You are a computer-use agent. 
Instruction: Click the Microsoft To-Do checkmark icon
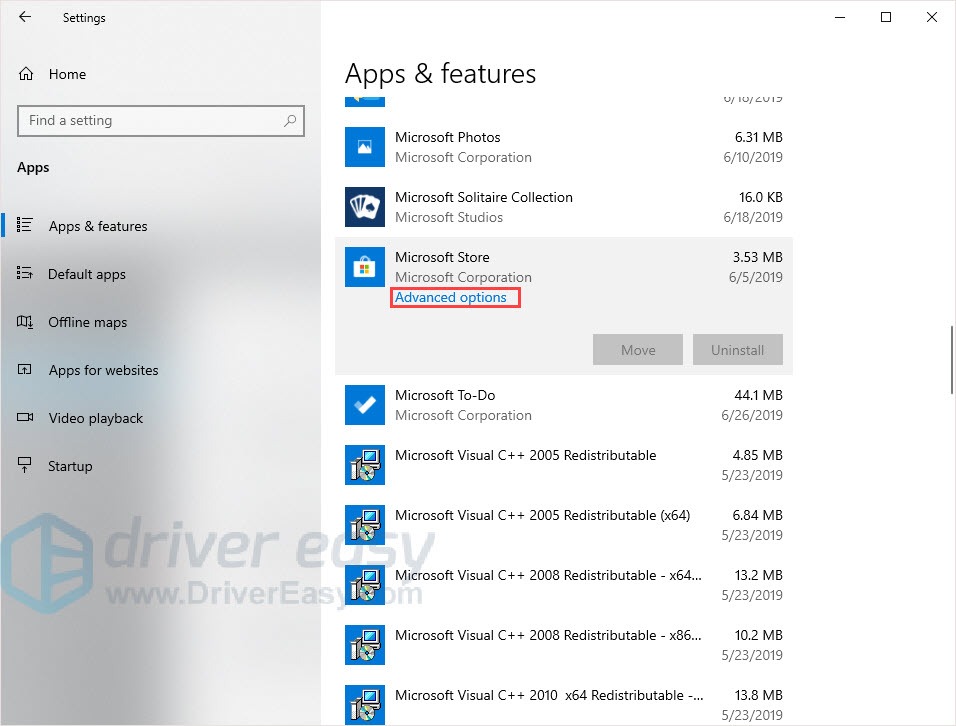coord(365,405)
